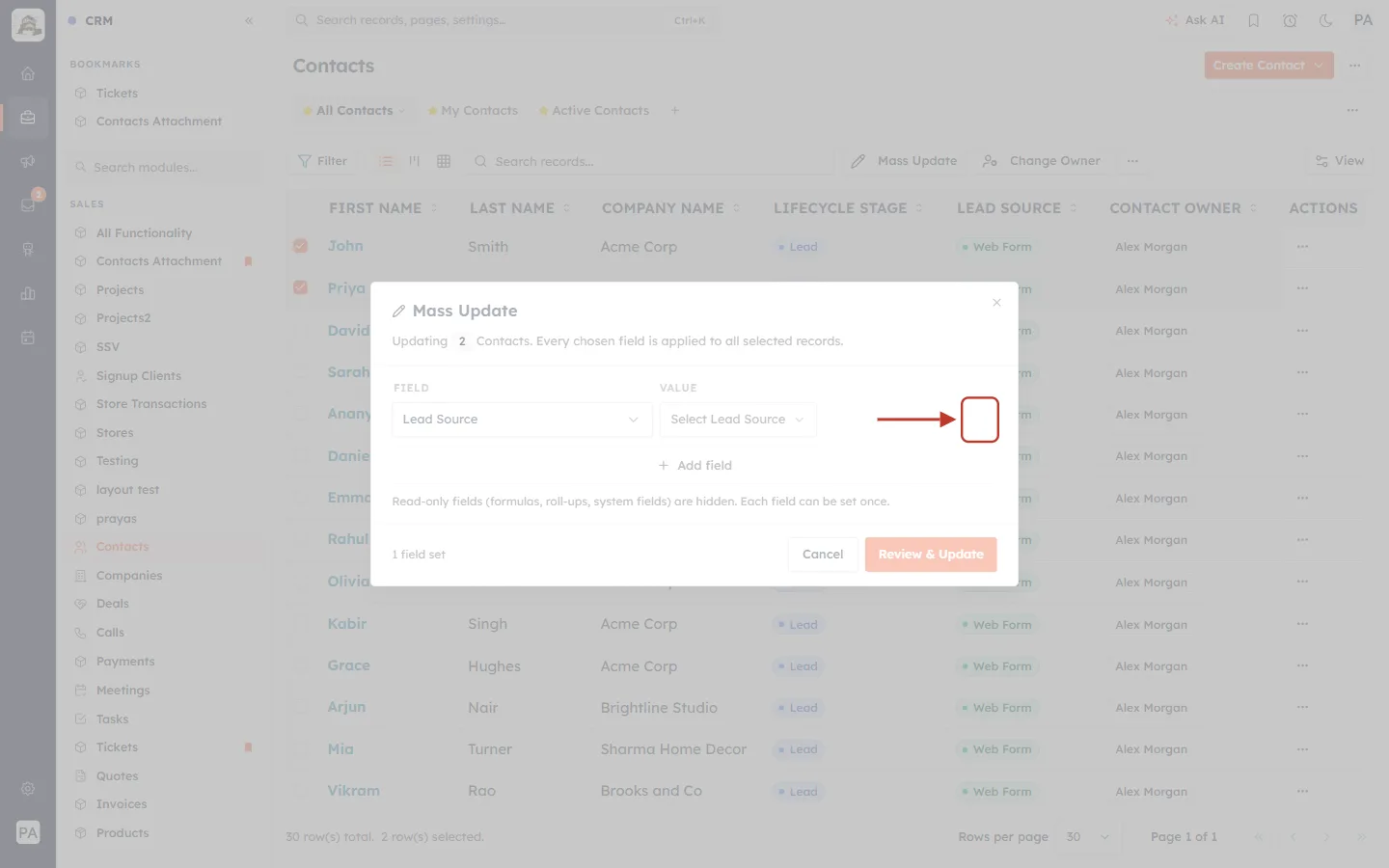Open three-dot menu at views tab row
The image size is (1389, 868).
(x=1352, y=111)
